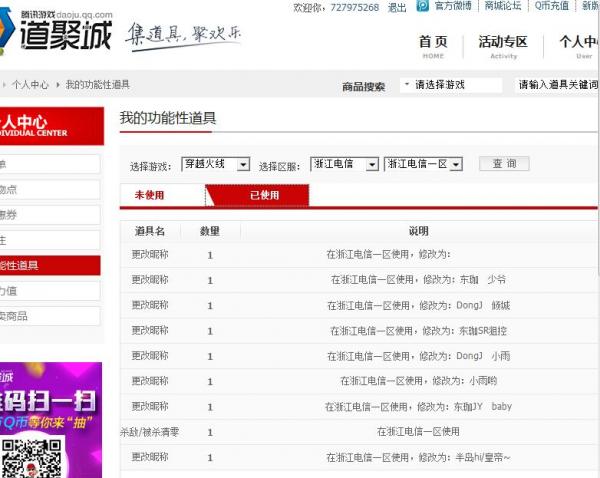Open the 官方微博 link
The width and height of the screenshot is (600, 478).
point(453,6)
